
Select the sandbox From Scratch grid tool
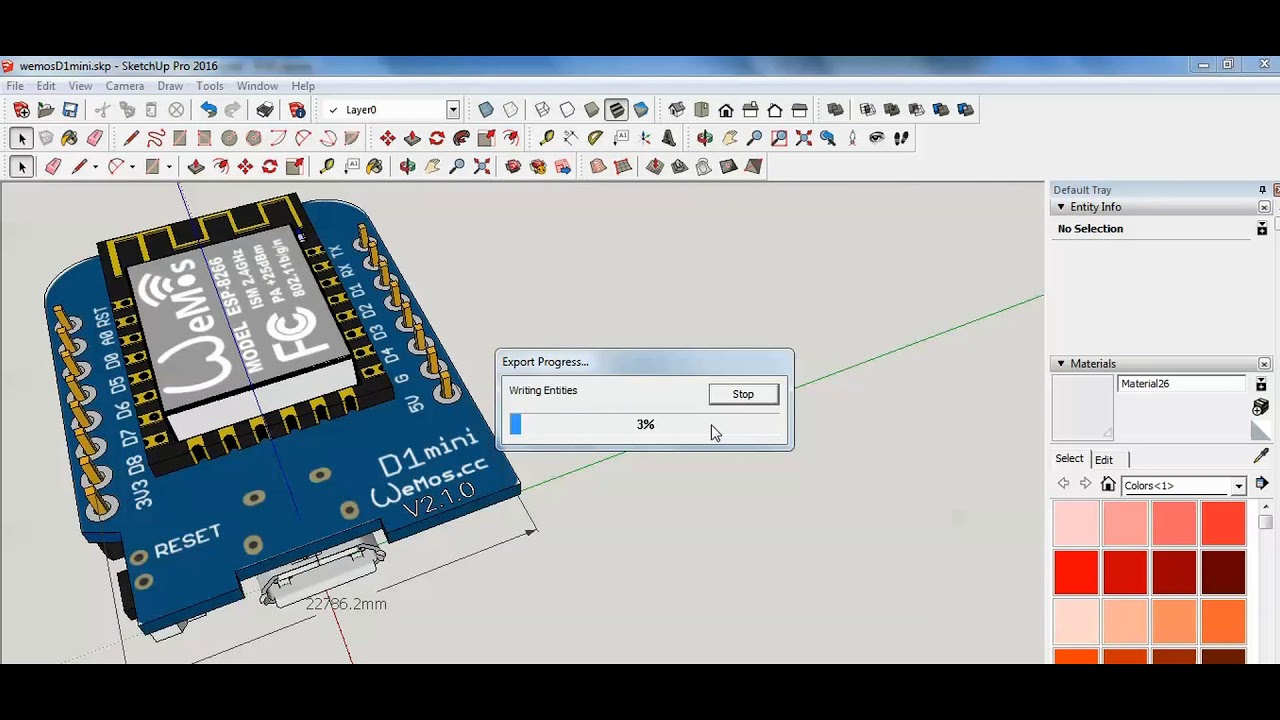coord(622,167)
